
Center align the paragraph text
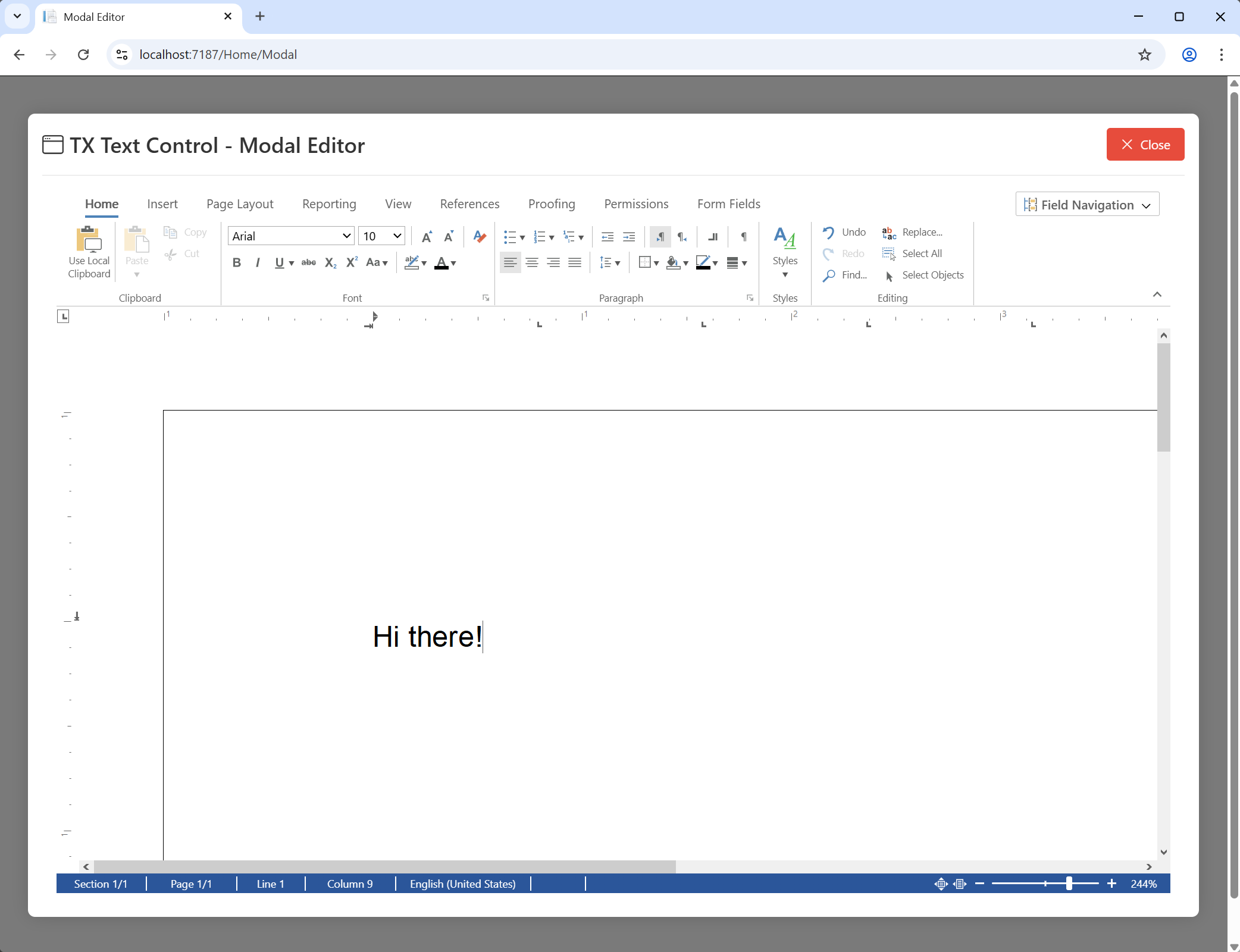(x=531, y=262)
